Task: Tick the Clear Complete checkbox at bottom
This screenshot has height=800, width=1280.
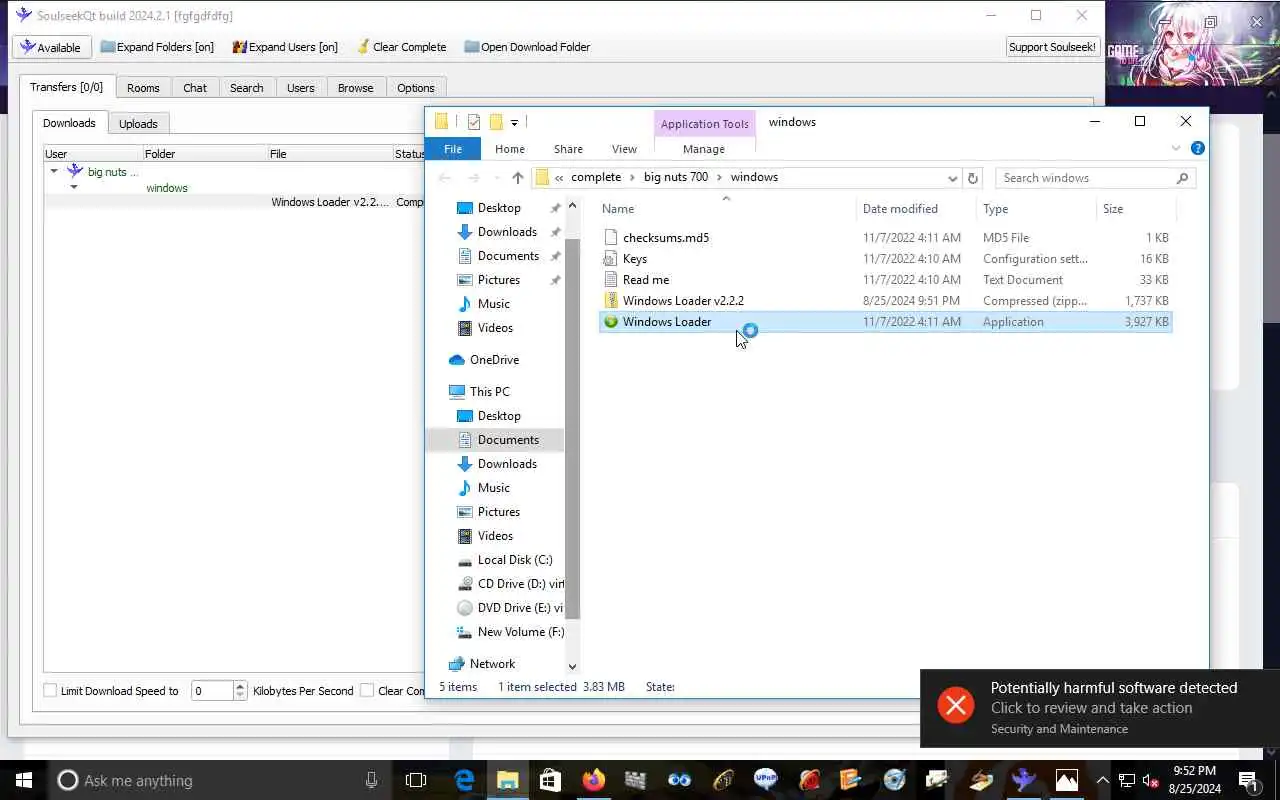Action: 367,690
